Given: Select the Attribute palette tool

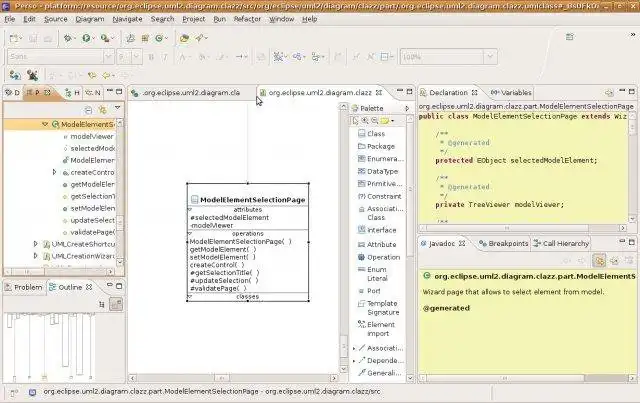Looking at the screenshot, I should coord(377,245).
